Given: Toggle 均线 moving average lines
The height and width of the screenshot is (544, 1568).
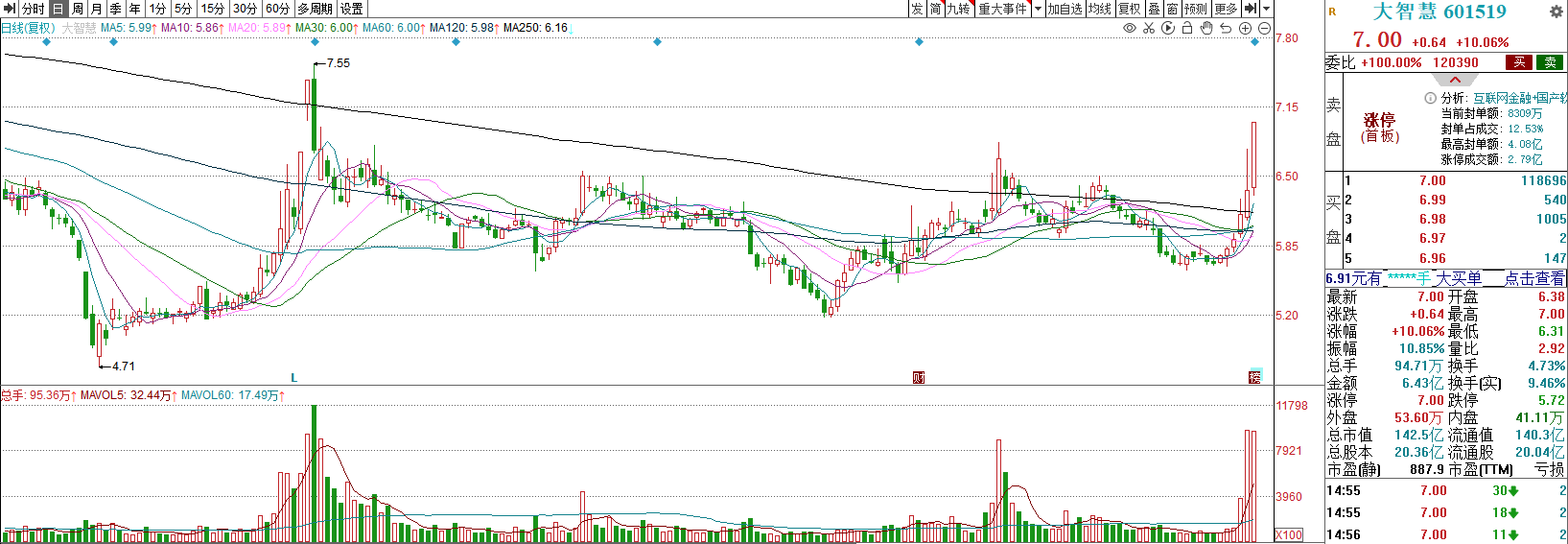Looking at the screenshot, I should (x=1100, y=9).
